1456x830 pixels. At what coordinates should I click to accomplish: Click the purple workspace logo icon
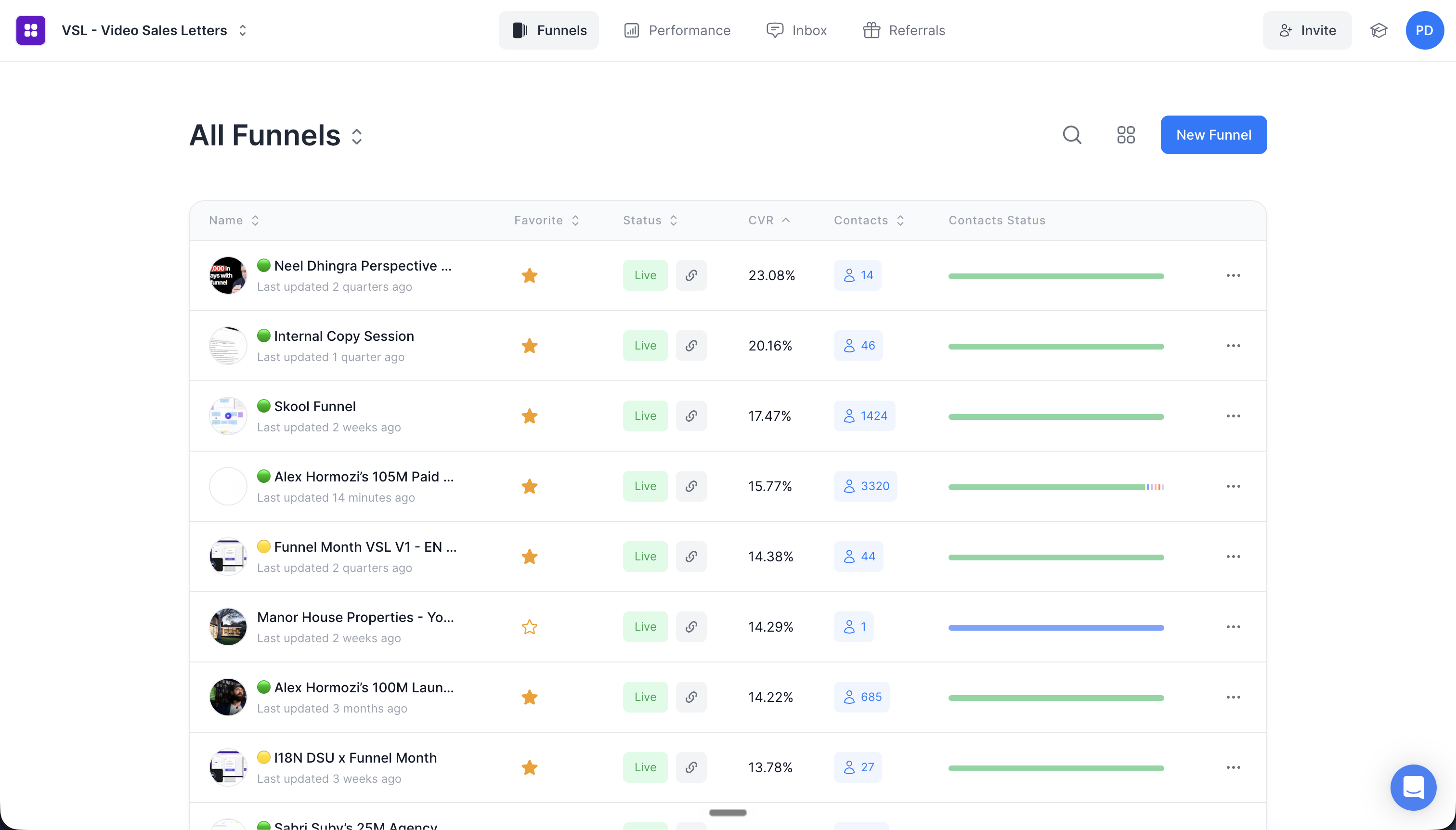31,30
